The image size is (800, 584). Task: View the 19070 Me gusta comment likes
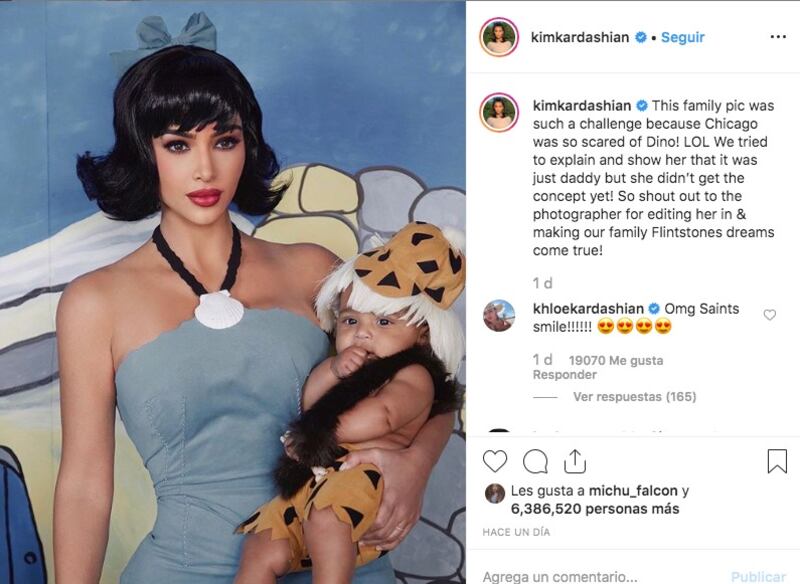coord(616,361)
